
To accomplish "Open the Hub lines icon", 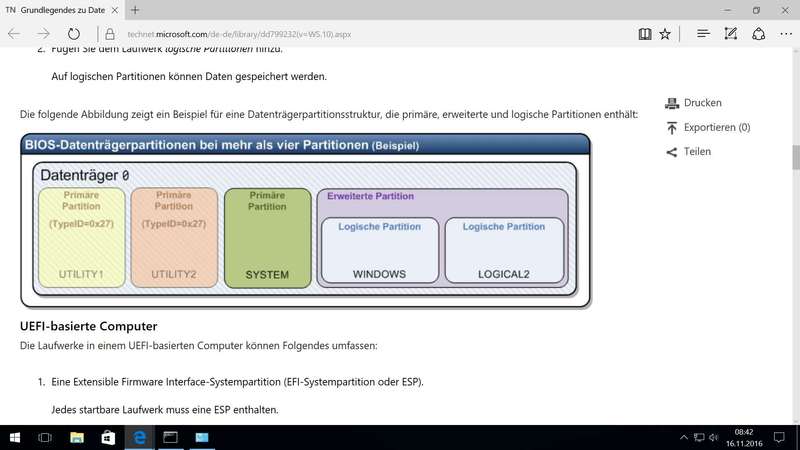I will click(703, 34).
